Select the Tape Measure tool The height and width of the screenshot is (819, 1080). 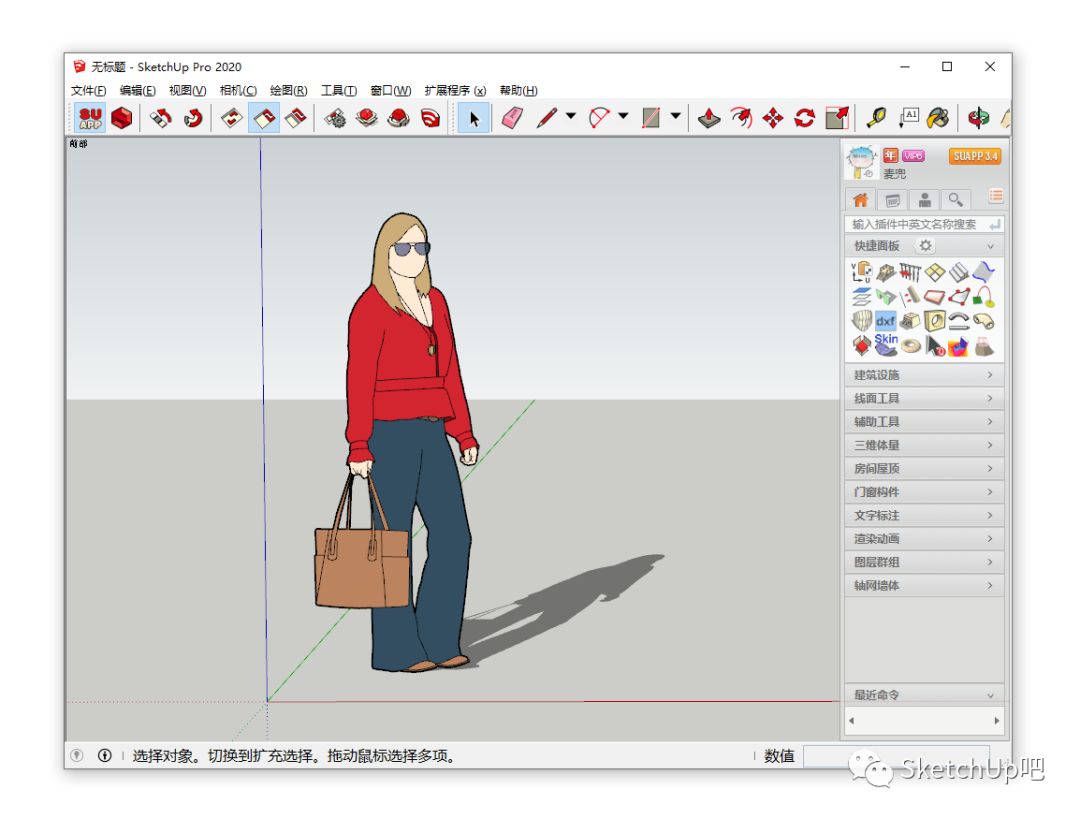[x=876, y=118]
